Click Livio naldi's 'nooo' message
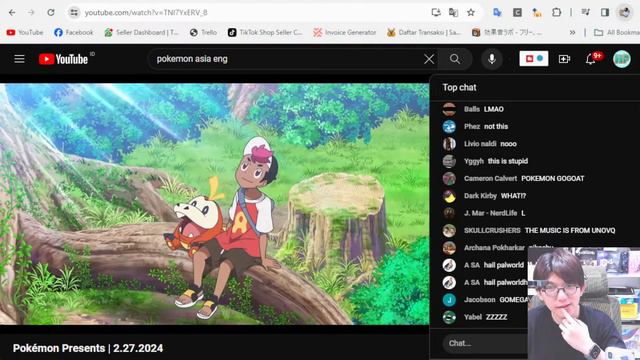 pyautogui.click(x=508, y=144)
